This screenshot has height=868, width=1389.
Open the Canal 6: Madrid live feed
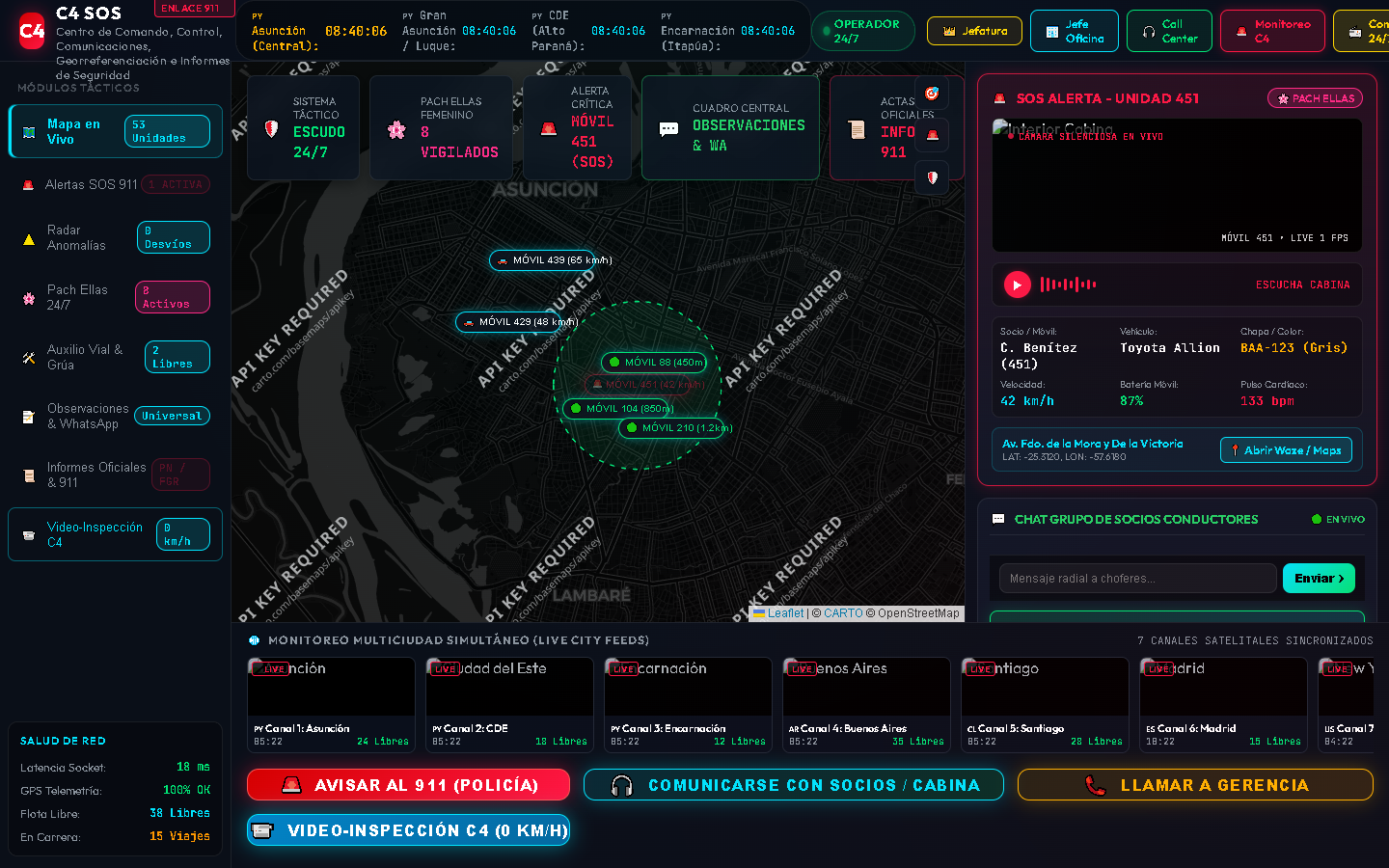pyautogui.click(x=1223, y=704)
